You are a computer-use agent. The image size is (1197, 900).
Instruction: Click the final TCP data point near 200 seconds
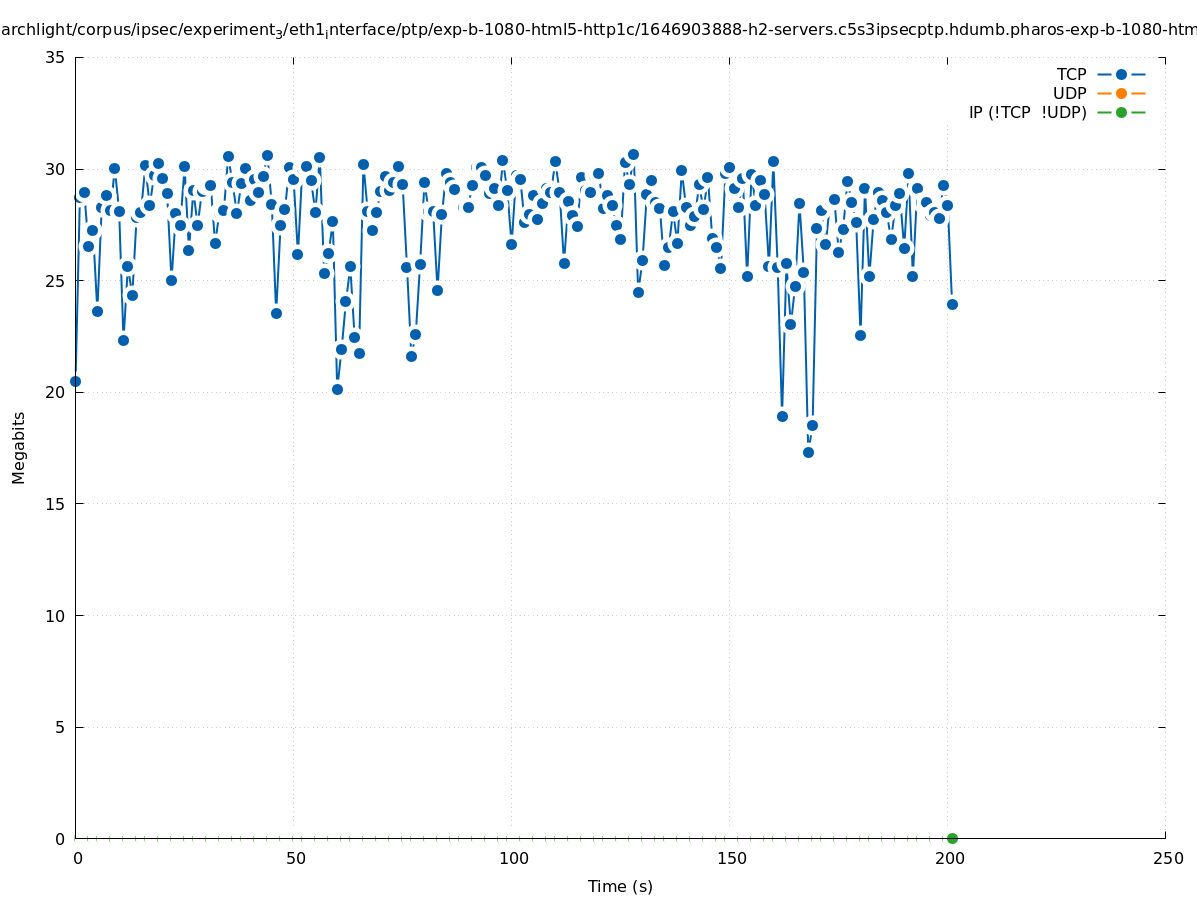pos(952,304)
